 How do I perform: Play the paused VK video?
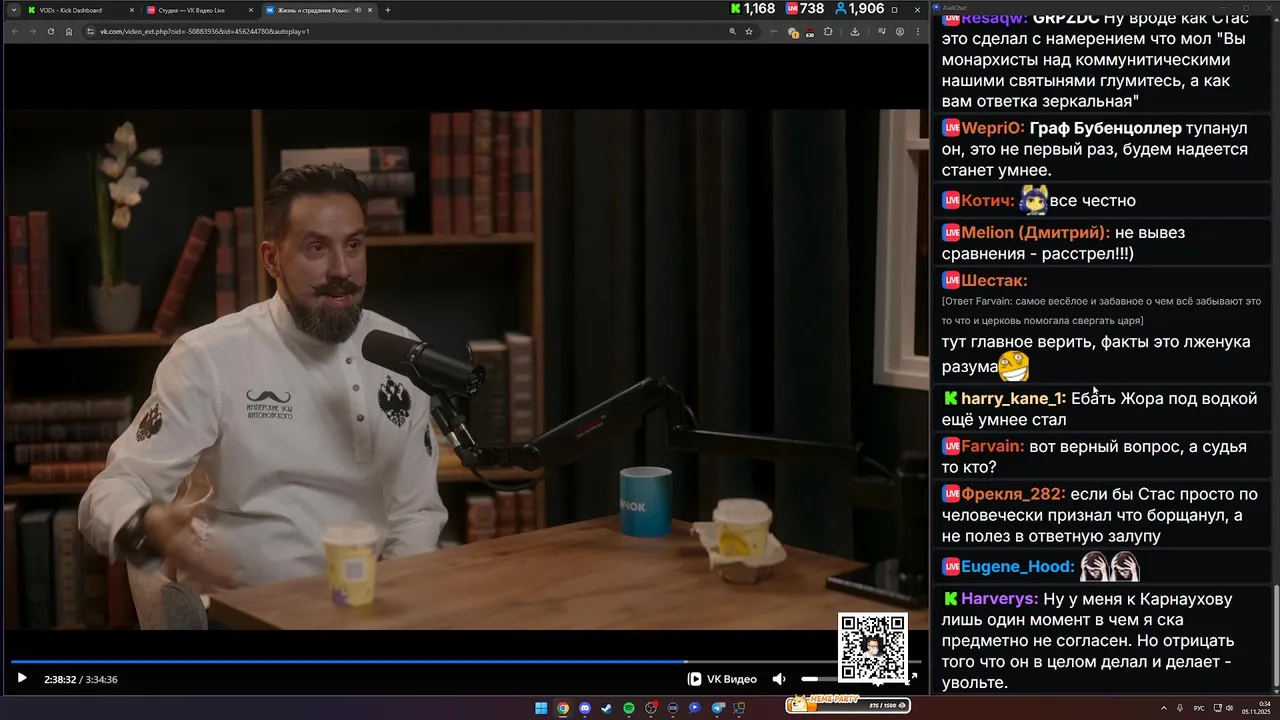[22, 679]
